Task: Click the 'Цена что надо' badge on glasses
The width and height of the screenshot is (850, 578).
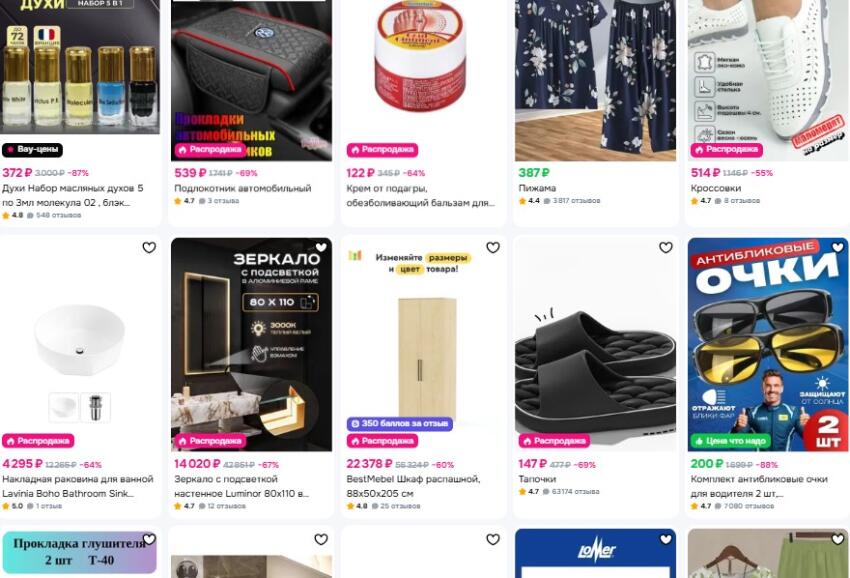Action: point(730,441)
